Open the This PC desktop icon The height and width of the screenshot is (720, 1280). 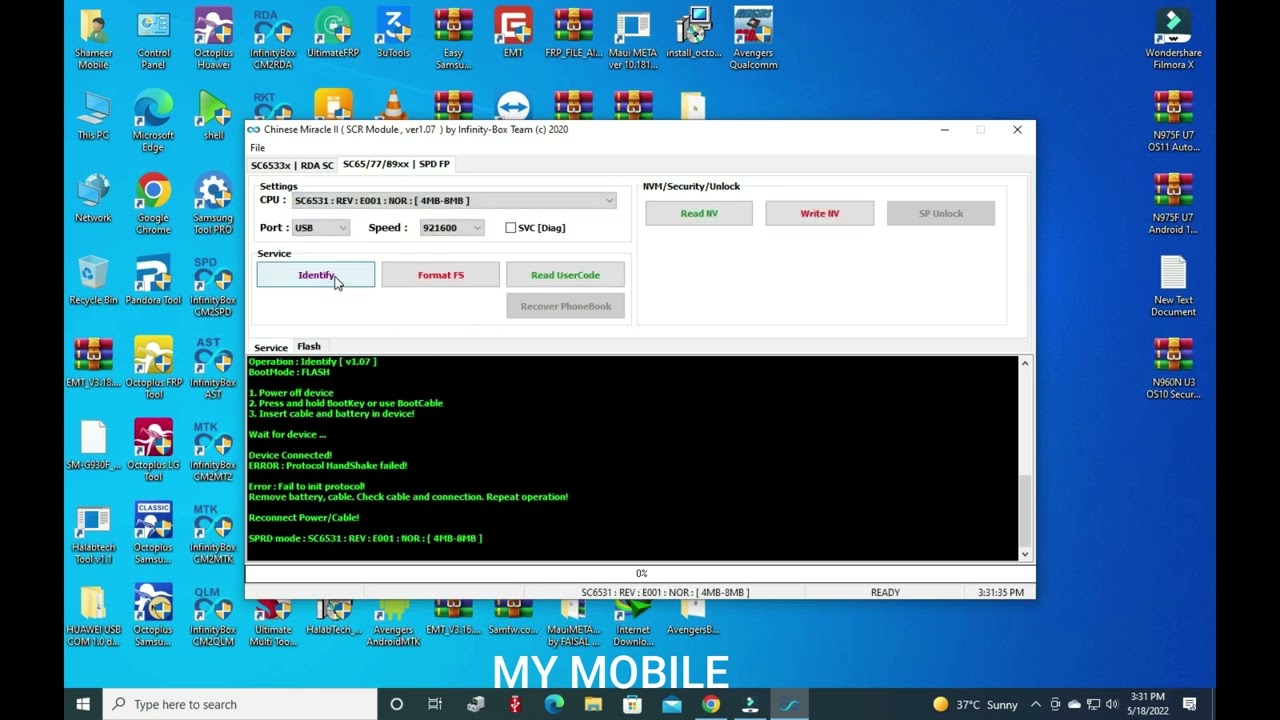[x=93, y=116]
